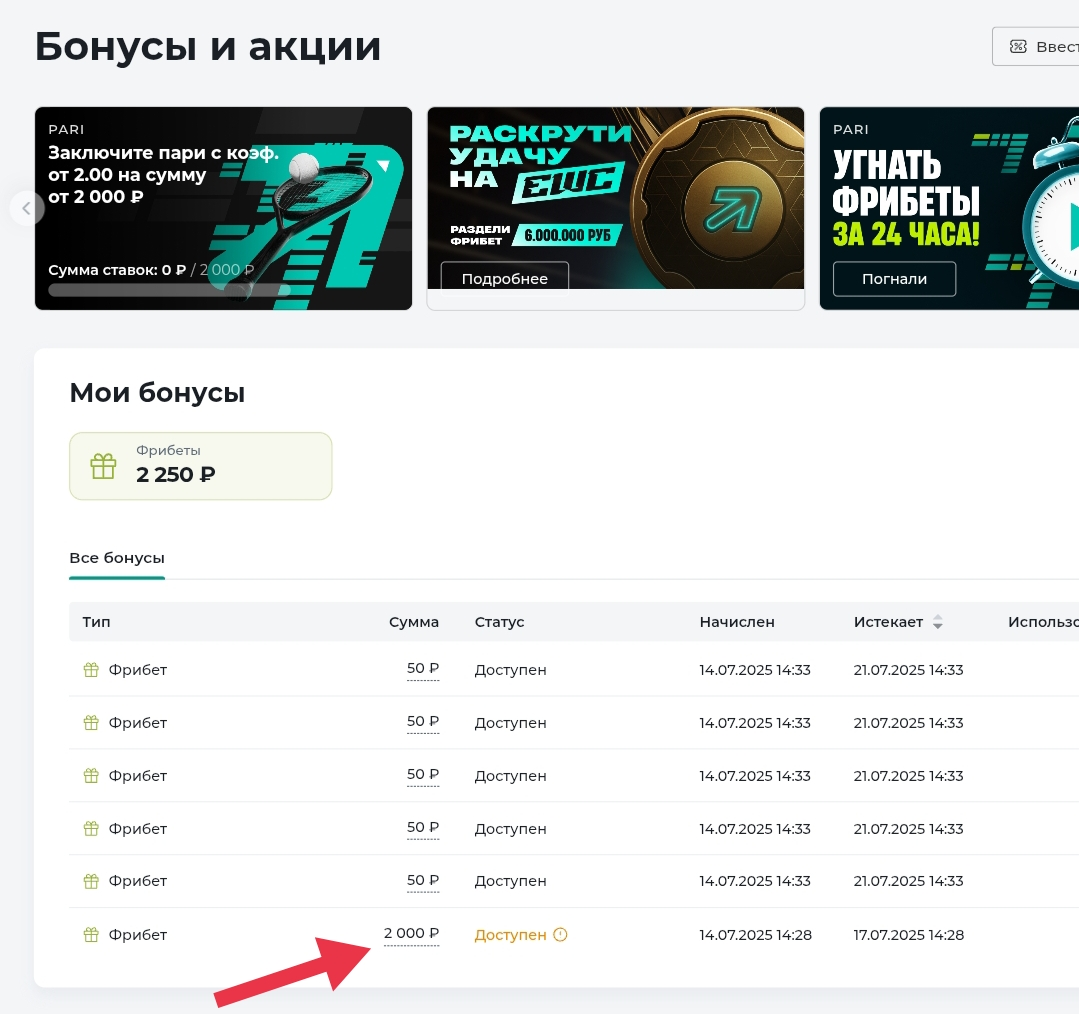Expand details of the 2 000 ₽ amount
The image size is (1079, 1014).
(x=411, y=934)
